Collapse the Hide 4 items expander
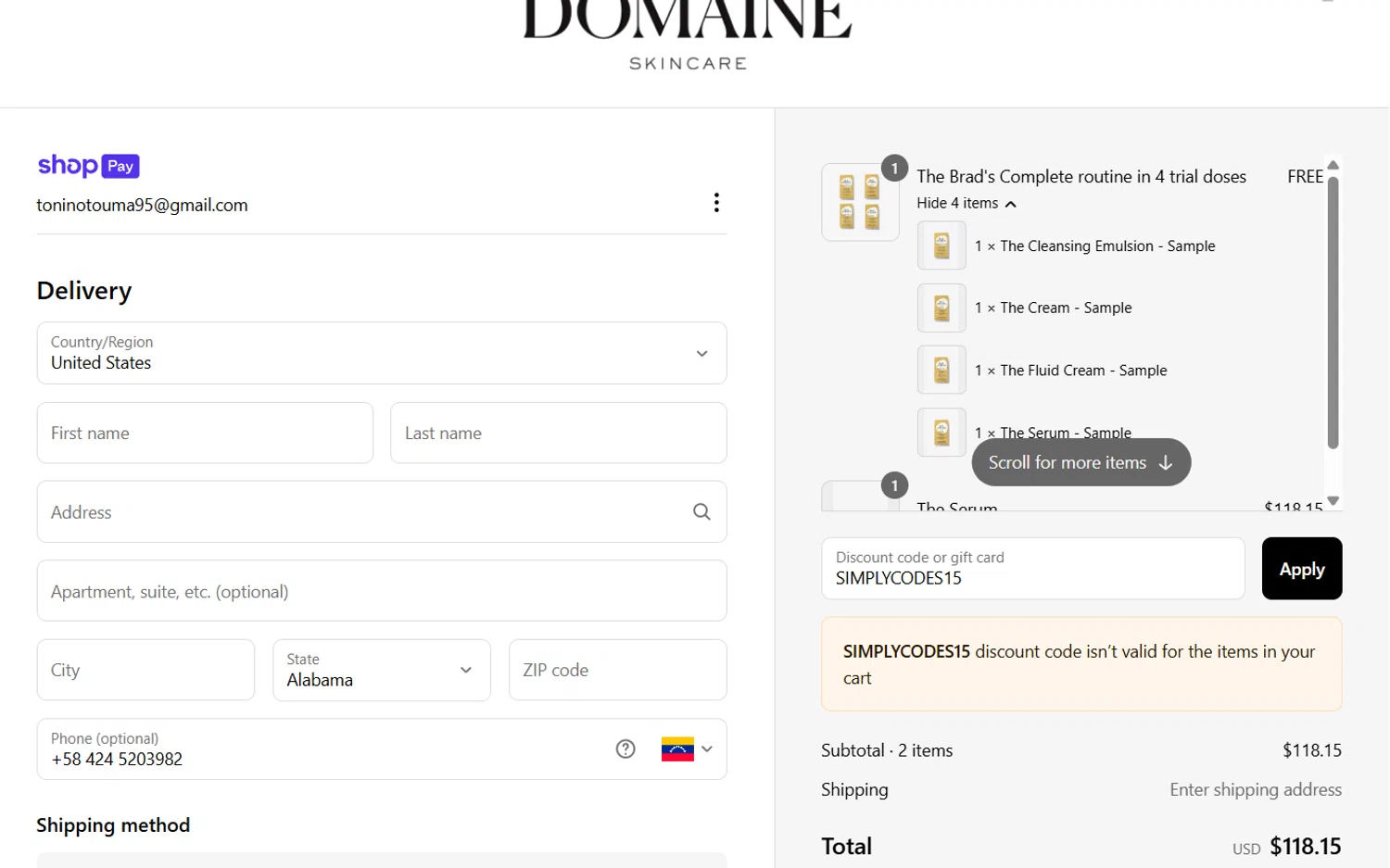The height and width of the screenshot is (868, 1390). [967, 203]
